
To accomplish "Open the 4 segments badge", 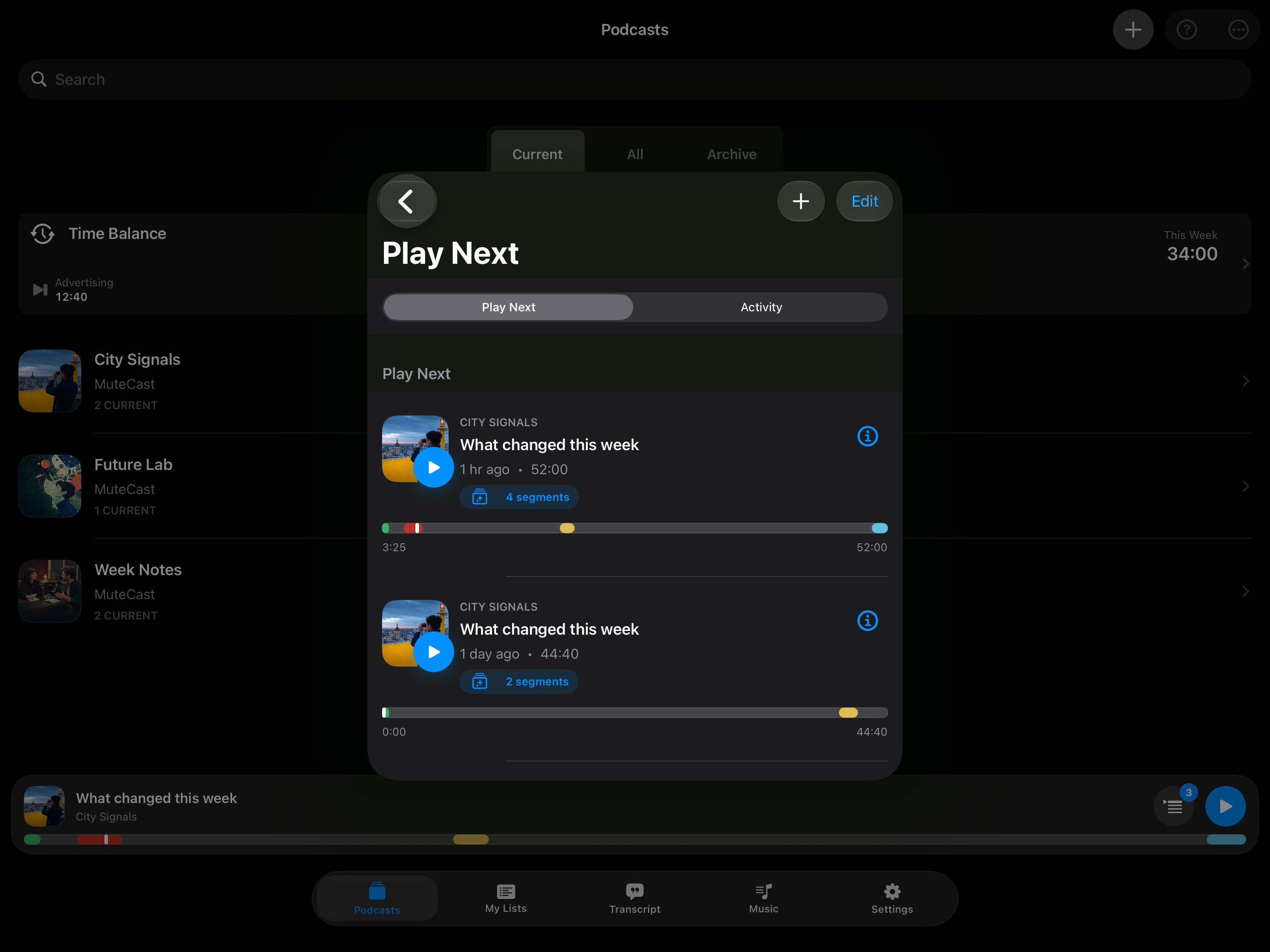I will pos(519,497).
